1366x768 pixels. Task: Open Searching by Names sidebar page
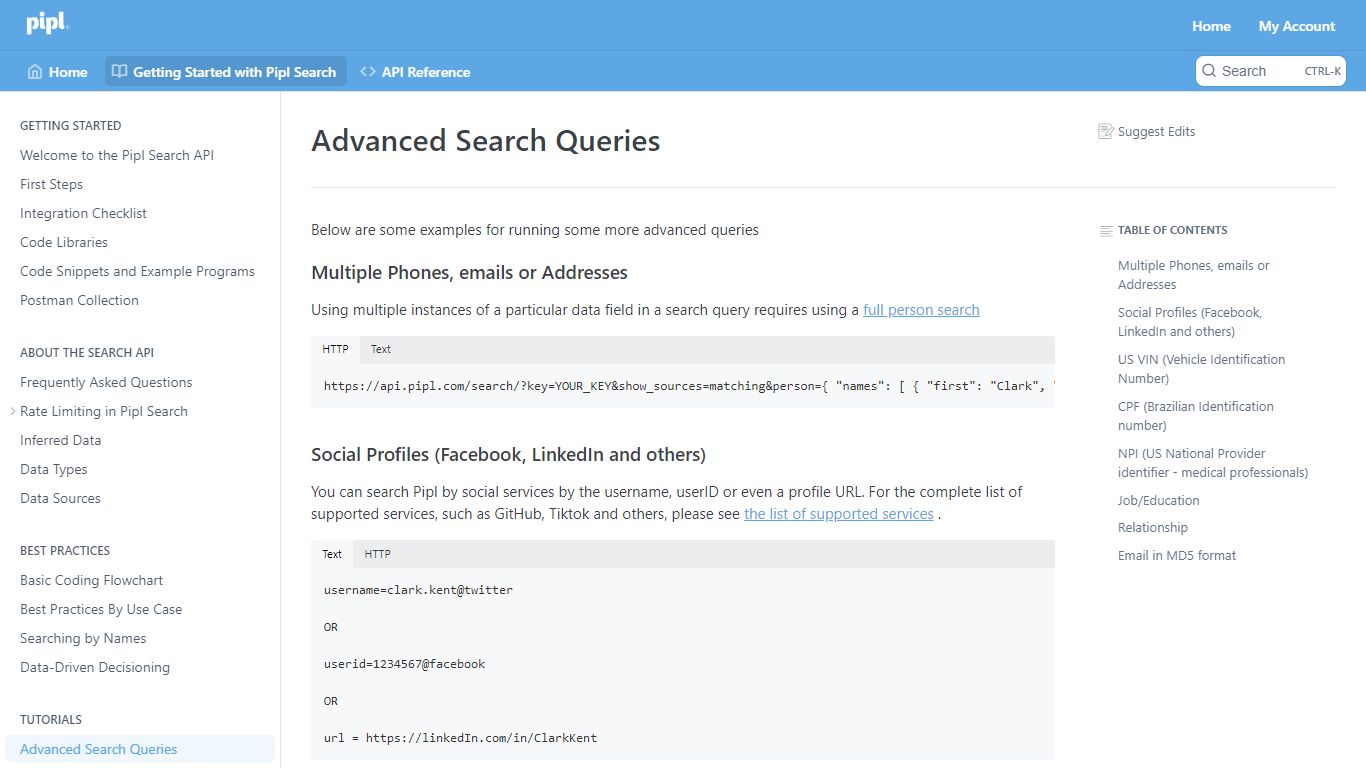83,638
